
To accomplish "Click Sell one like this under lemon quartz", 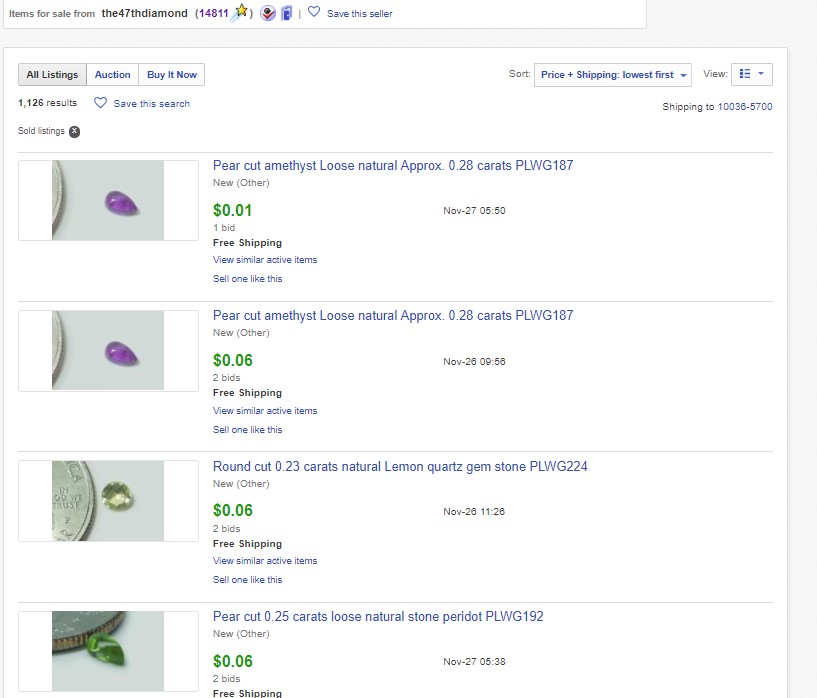I will click(247, 580).
